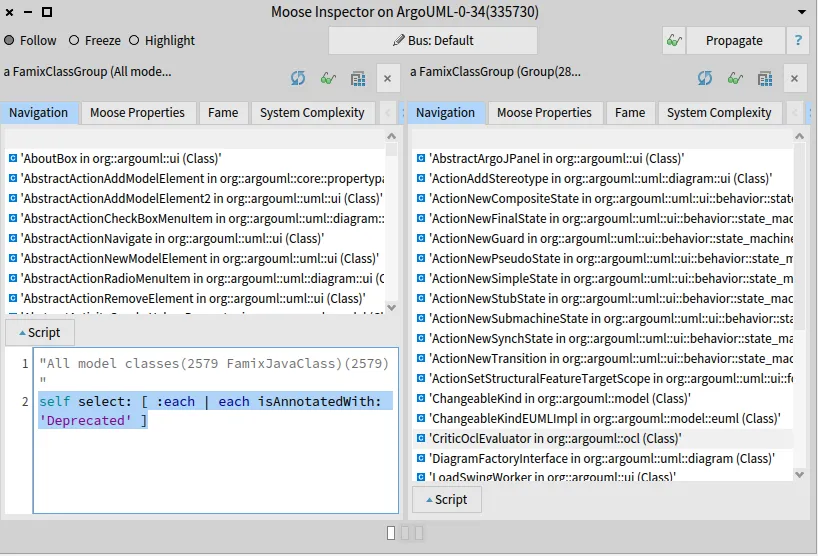Open left pane Fame tab

(x=223, y=113)
